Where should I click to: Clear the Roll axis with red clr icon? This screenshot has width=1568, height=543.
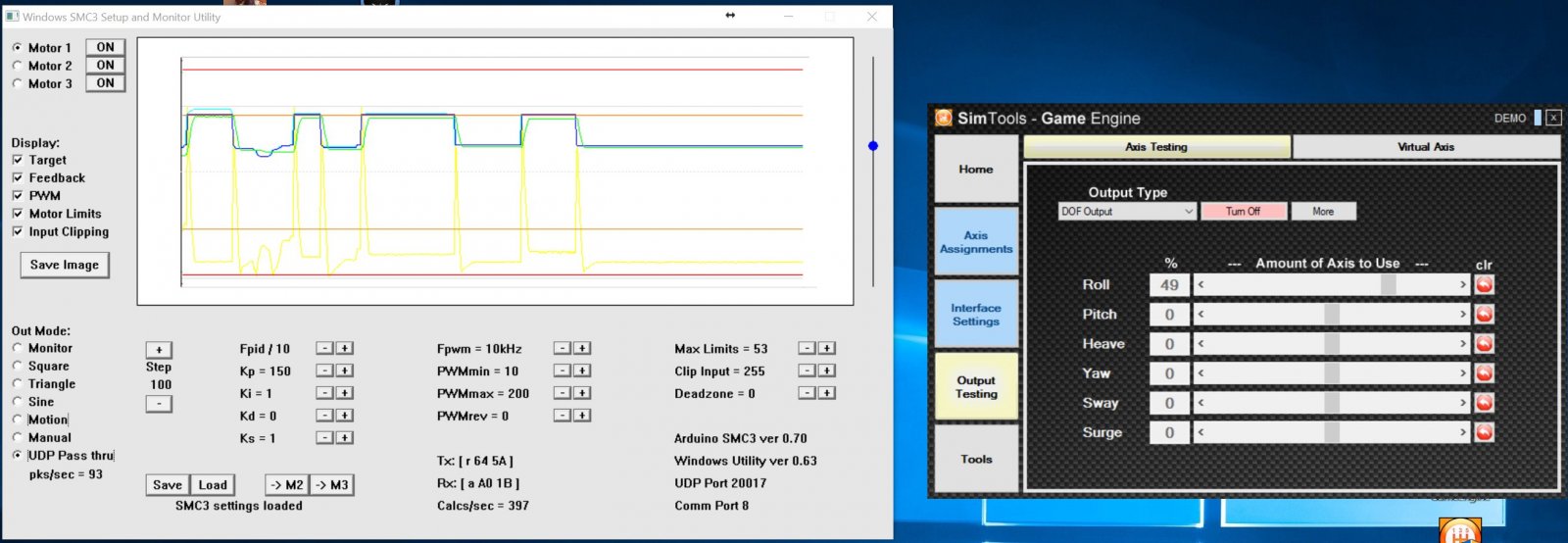1484,284
